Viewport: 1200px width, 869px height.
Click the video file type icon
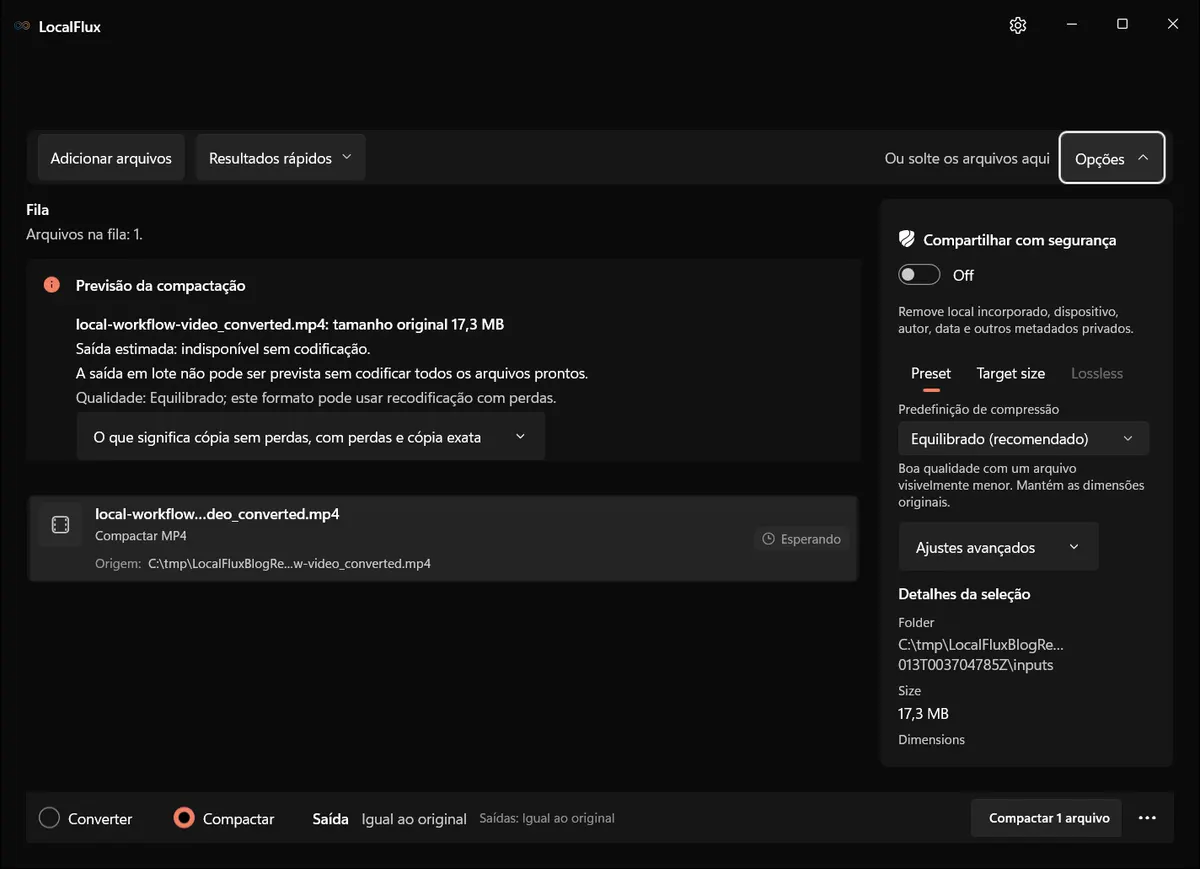tap(60, 525)
